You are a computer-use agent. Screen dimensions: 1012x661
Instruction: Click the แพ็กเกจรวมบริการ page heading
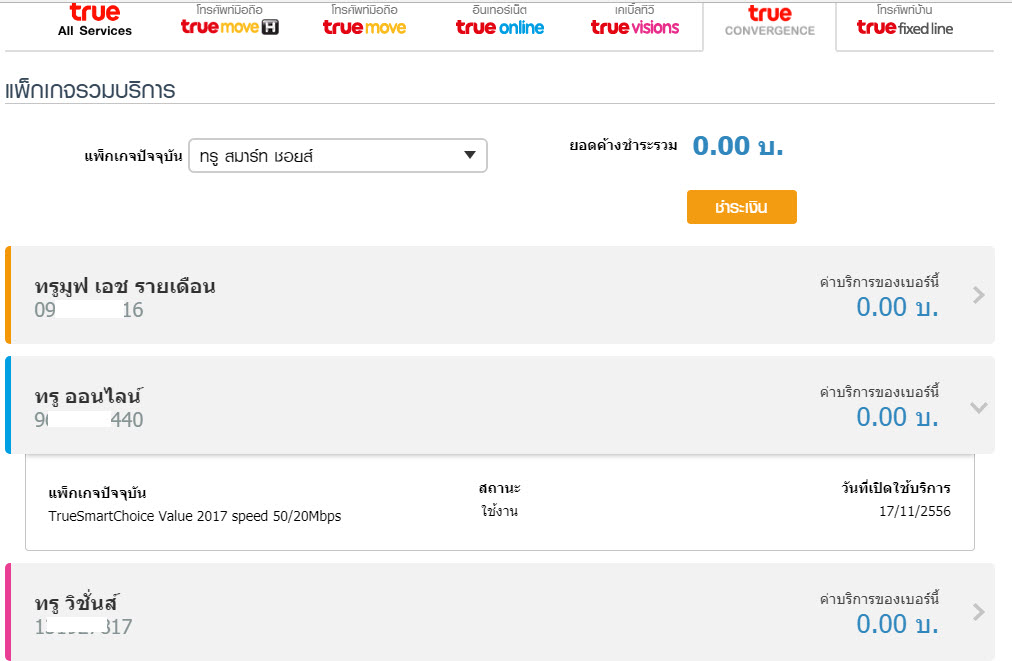tap(90, 90)
